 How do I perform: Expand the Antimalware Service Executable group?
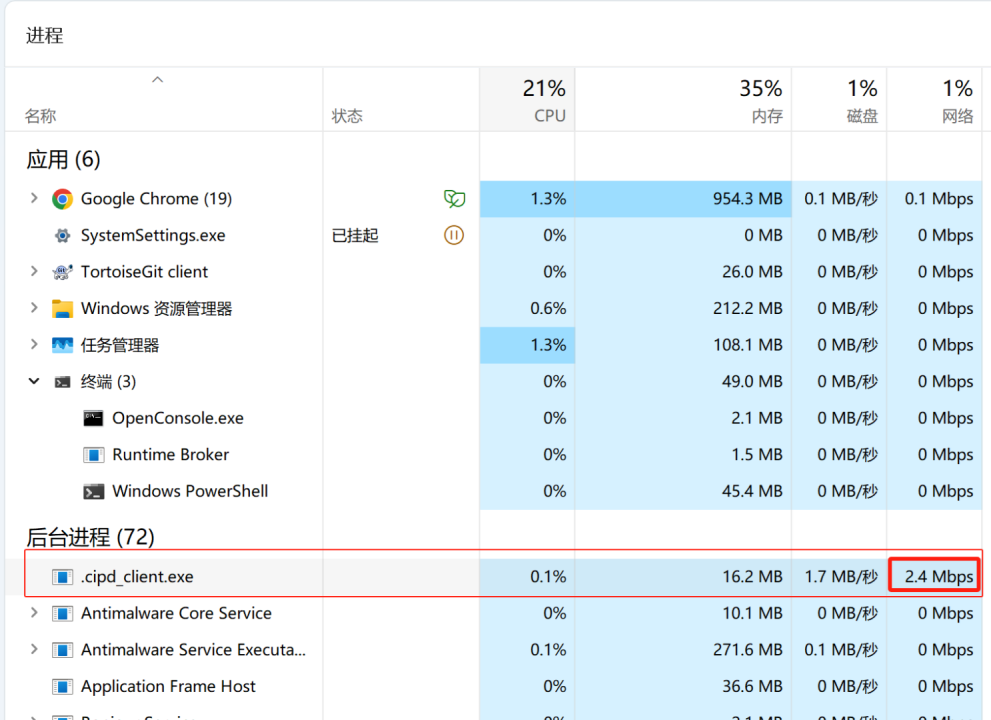[x=33, y=649]
